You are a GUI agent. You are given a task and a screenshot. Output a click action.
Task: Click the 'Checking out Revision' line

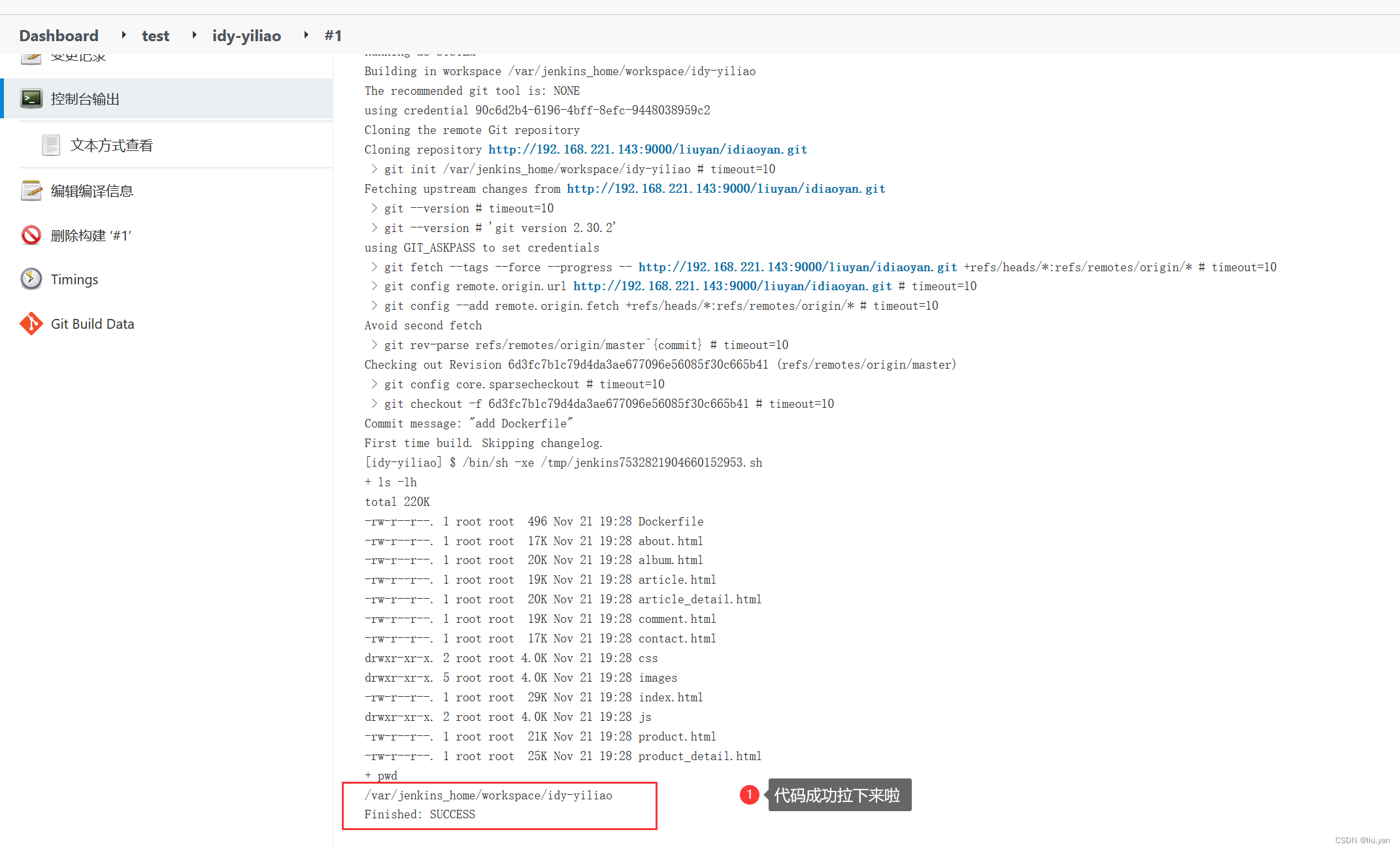click(660, 364)
